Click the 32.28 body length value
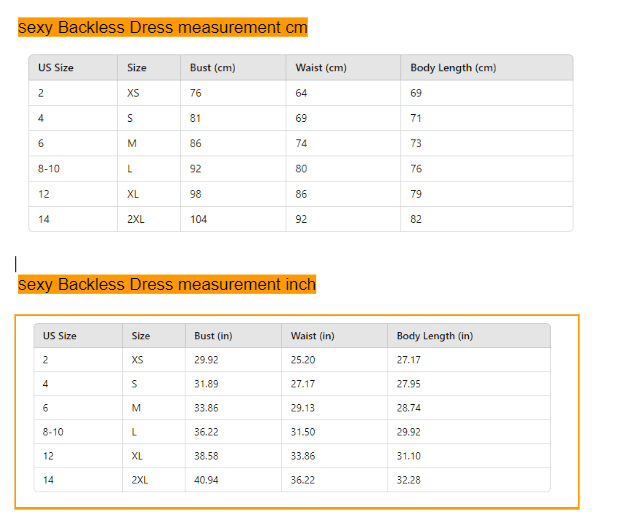Image resolution: width=624 pixels, height=518 pixels. (x=408, y=480)
